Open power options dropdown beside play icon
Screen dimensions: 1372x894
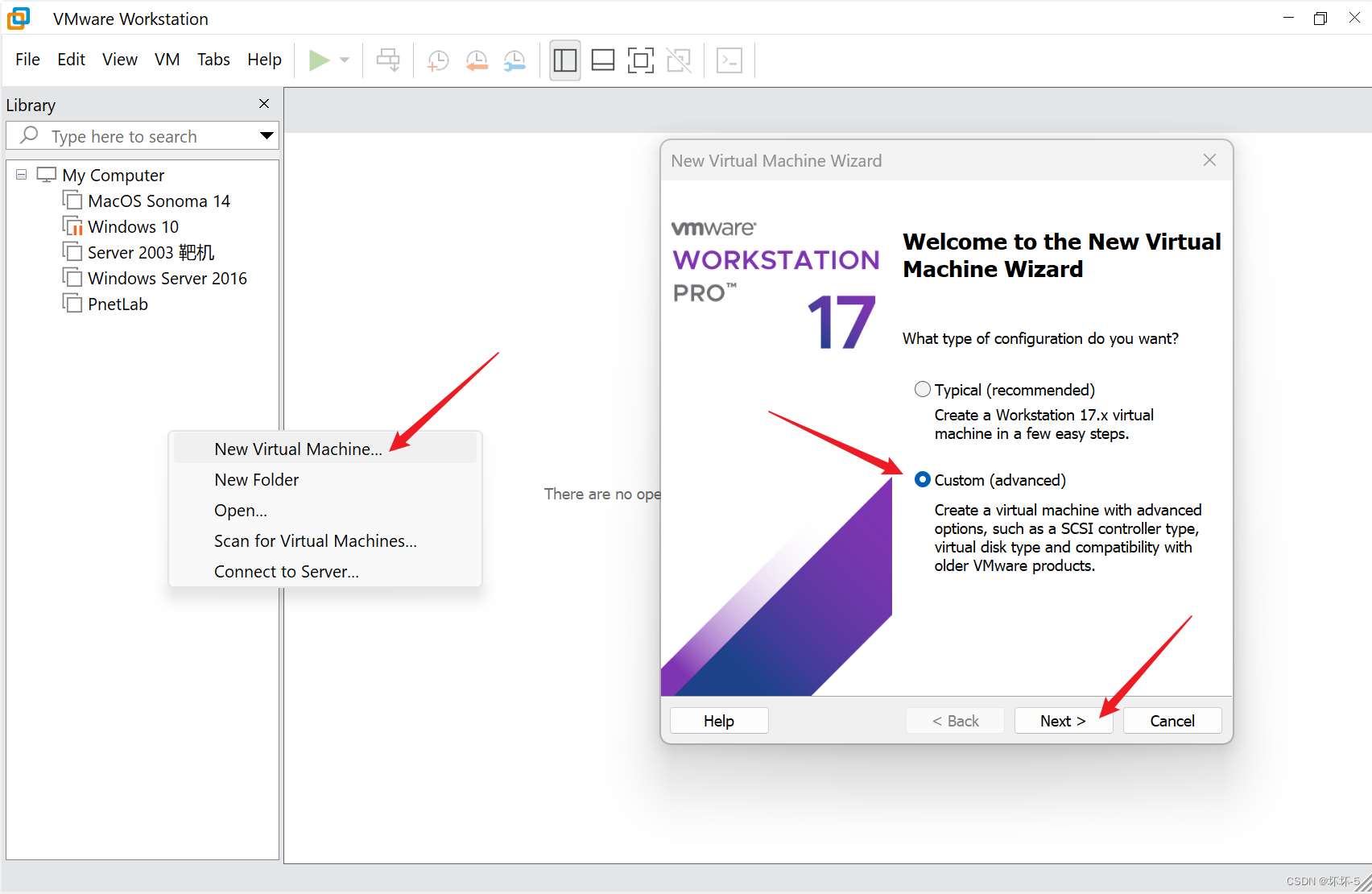pos(345,60)
